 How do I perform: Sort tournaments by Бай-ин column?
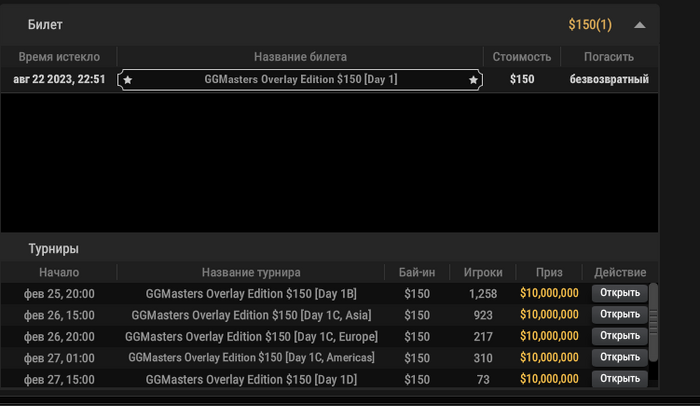(x=416, y=272)
